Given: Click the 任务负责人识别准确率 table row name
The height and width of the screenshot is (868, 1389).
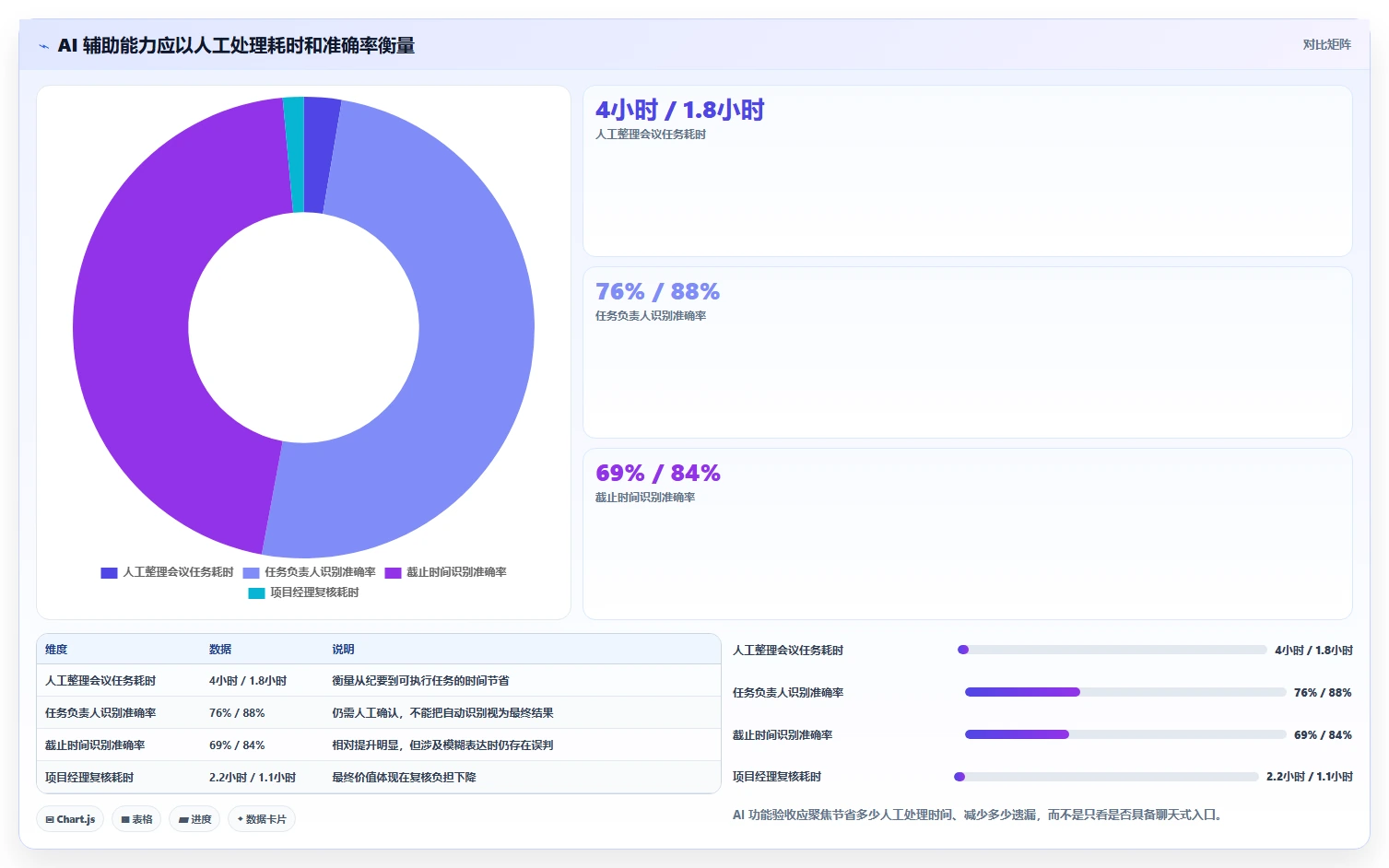Looking at the screenshot, I should coord(100,713).
